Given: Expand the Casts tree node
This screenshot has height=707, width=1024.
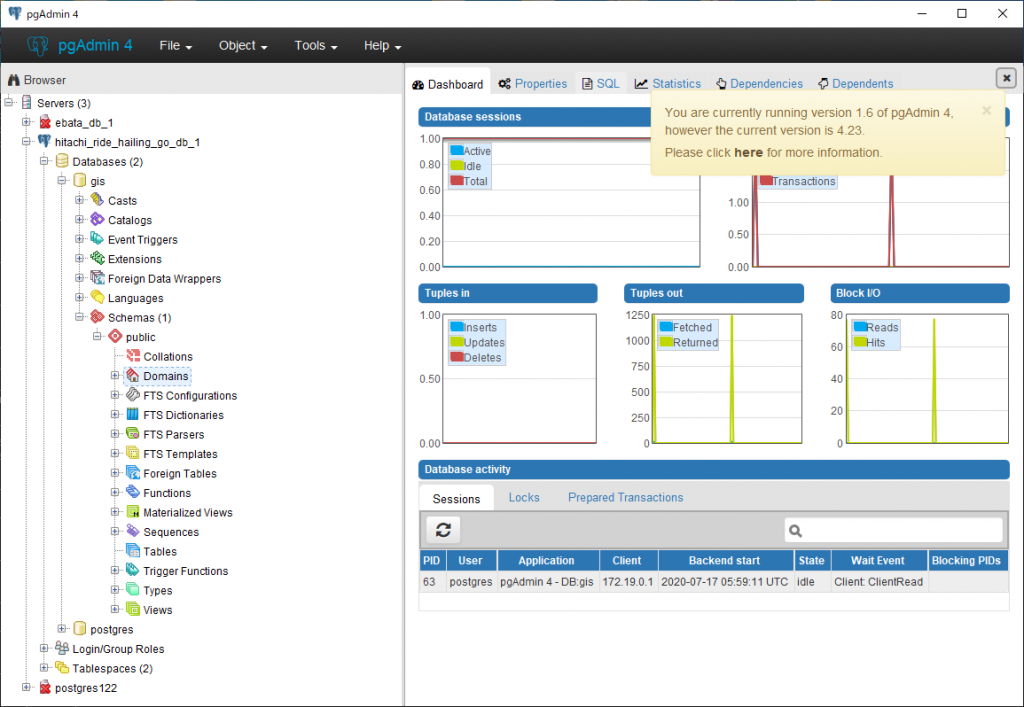Looking at the screenshot, I should pos(80,201).
